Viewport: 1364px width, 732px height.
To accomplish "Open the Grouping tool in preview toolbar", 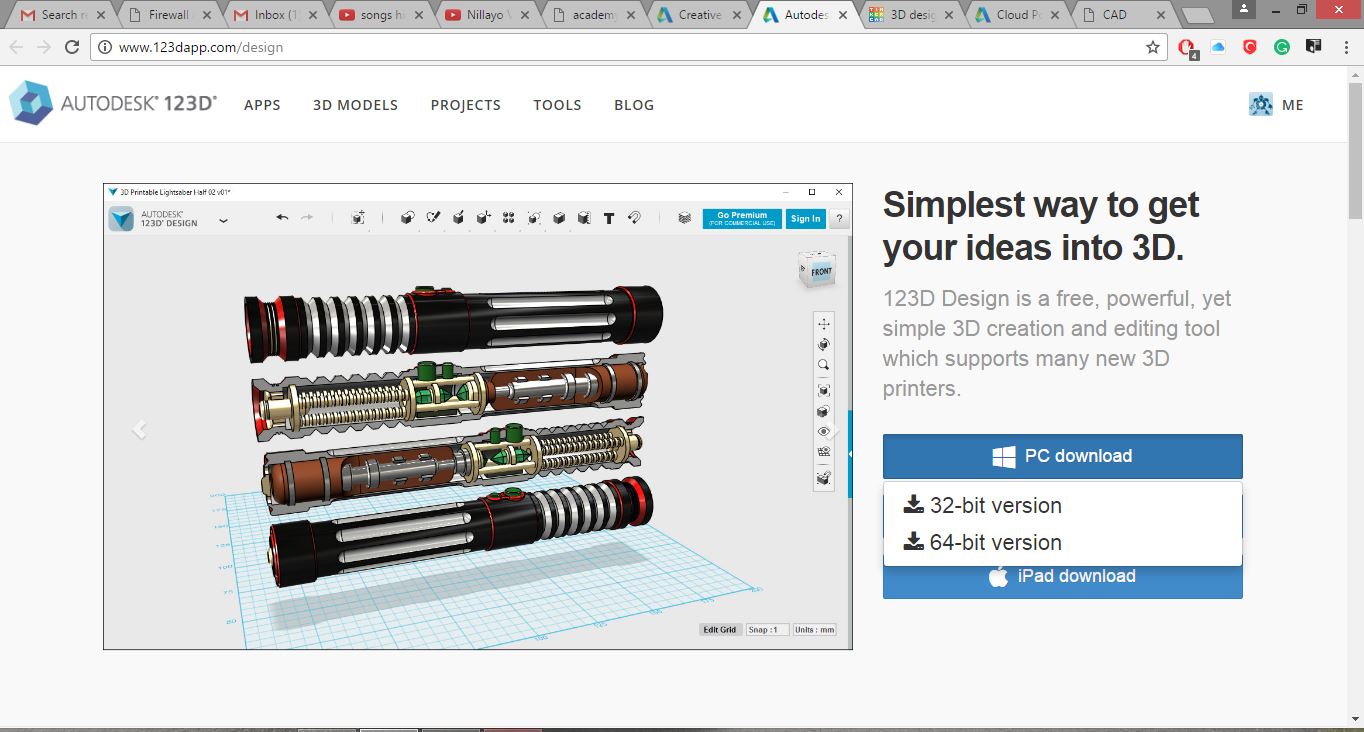I will coord(534,218).
